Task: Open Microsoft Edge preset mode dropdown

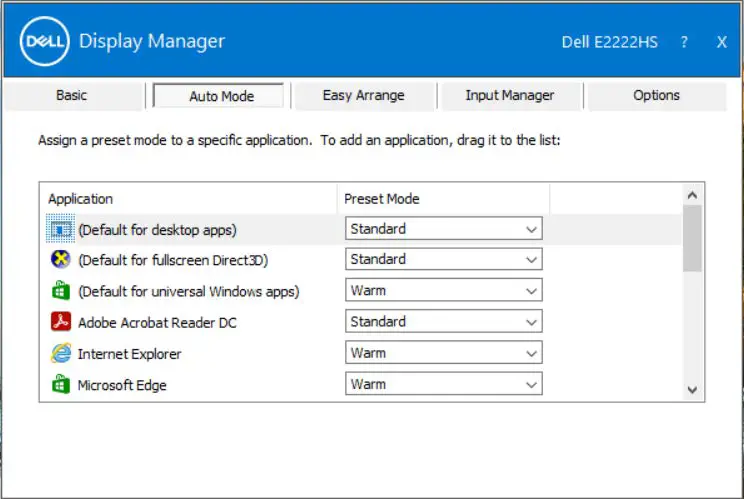Action: tap(443, 384)
